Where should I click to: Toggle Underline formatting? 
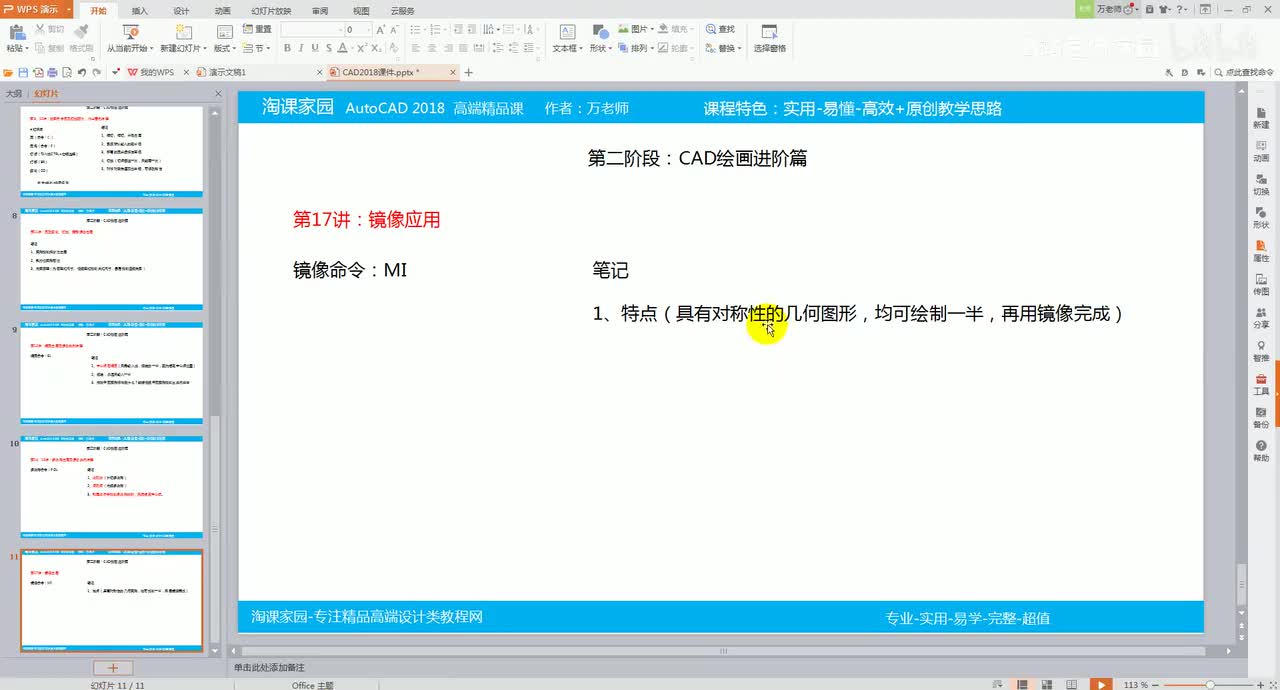(x=315, y=48)
